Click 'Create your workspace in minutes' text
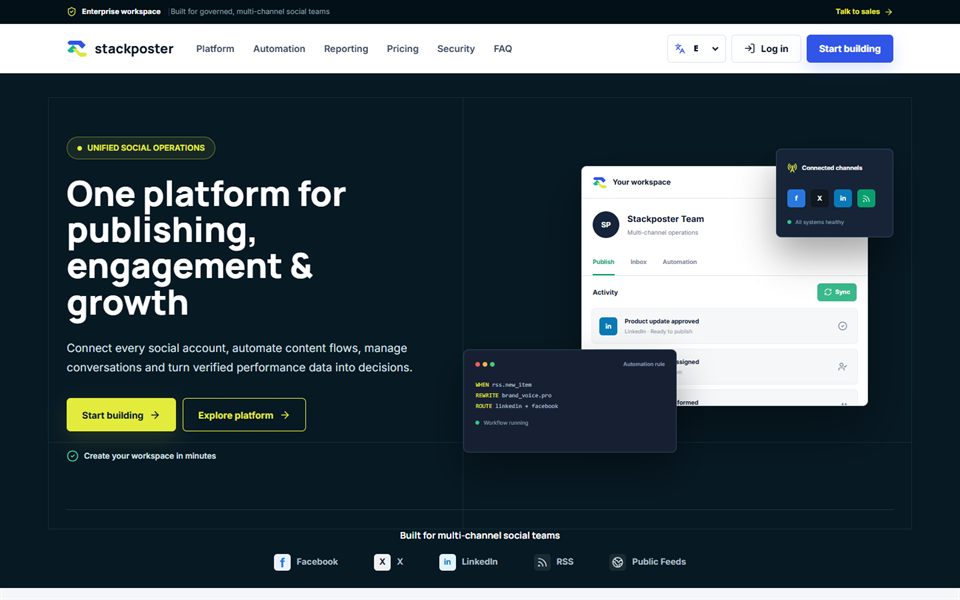Viewport: 960px width, 600px height. pyautogui.click(x=150, y=456)
